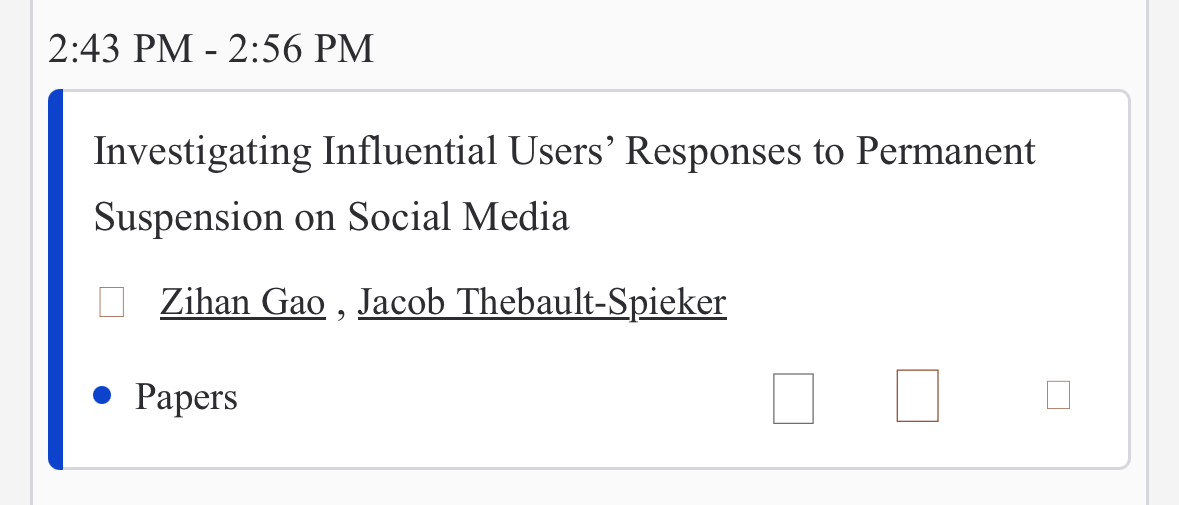Screen dimensions: 1179x505
Task: Open Jacob Thebault-Spieker's author profile link
Action: [542, 302]
